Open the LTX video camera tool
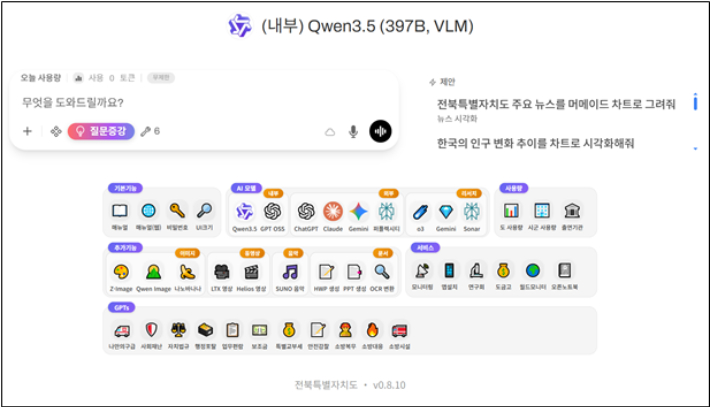The width and height of the screenshot is (710, 407). coord(221,272)
